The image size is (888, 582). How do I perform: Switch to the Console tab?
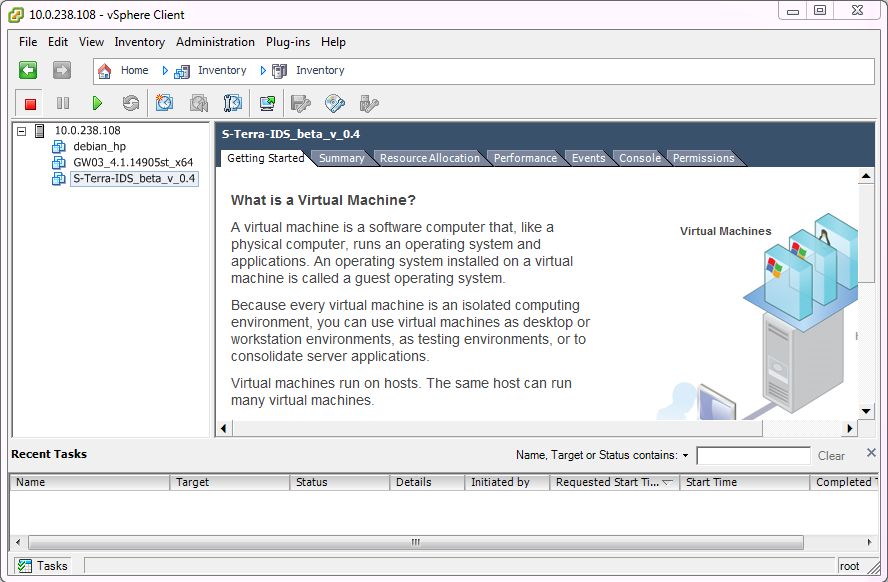click(640, 159)
